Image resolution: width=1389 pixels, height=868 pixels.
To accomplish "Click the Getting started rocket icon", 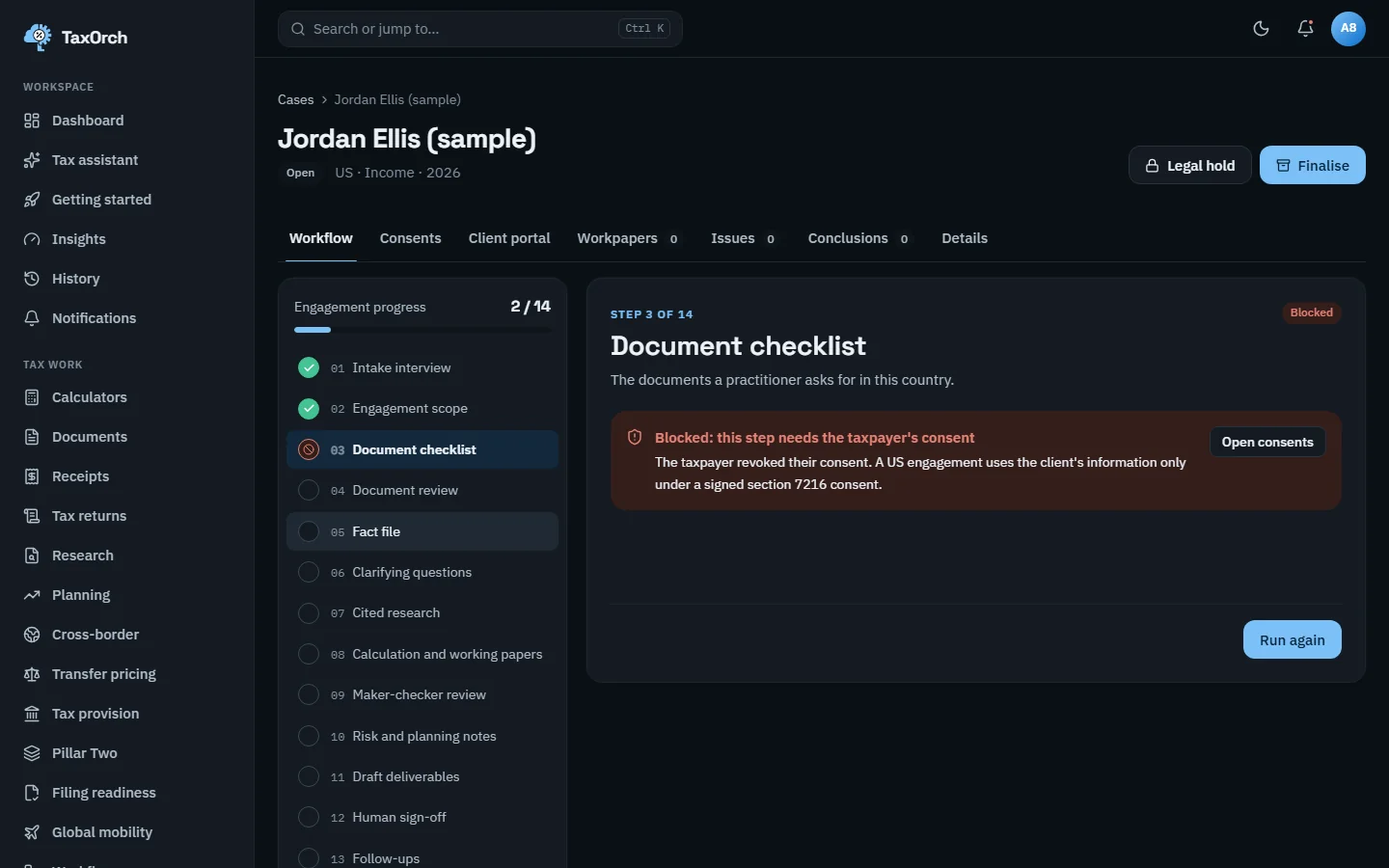I will click(32, 200).
